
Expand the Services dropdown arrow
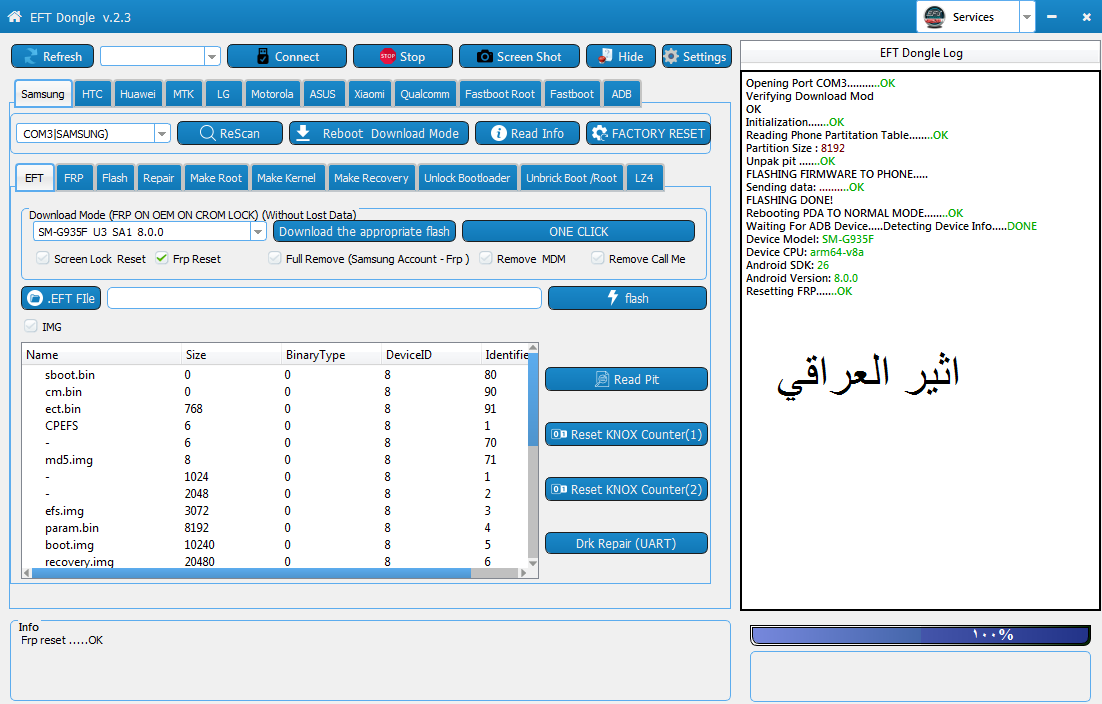pyautogui.click(x=1027, y=17)
